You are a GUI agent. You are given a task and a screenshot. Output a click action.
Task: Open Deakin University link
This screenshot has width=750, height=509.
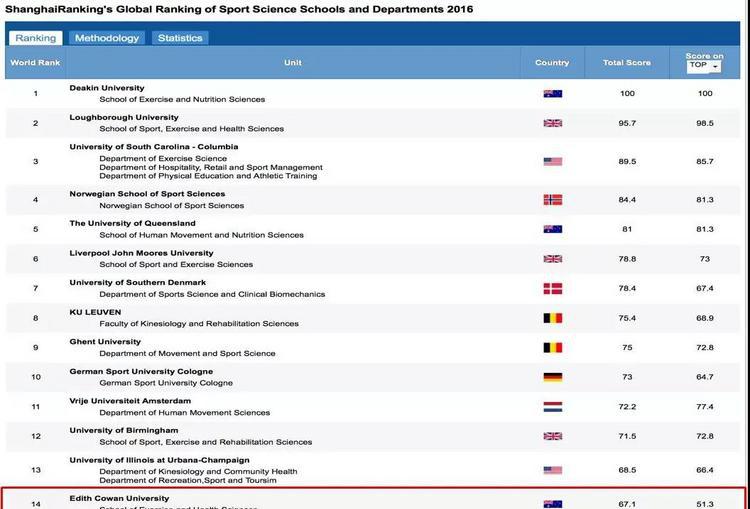[x=106, y=88]
